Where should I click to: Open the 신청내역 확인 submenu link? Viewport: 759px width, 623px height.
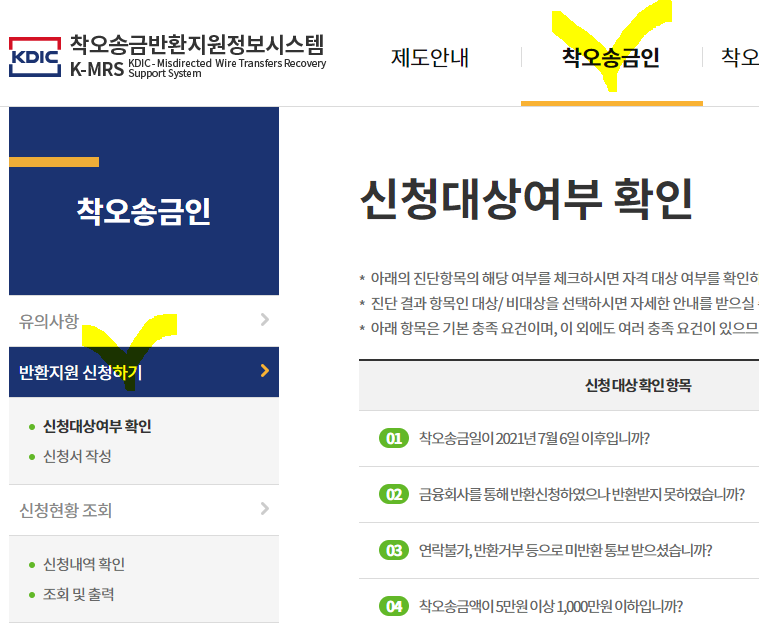[x=84, y=564]
